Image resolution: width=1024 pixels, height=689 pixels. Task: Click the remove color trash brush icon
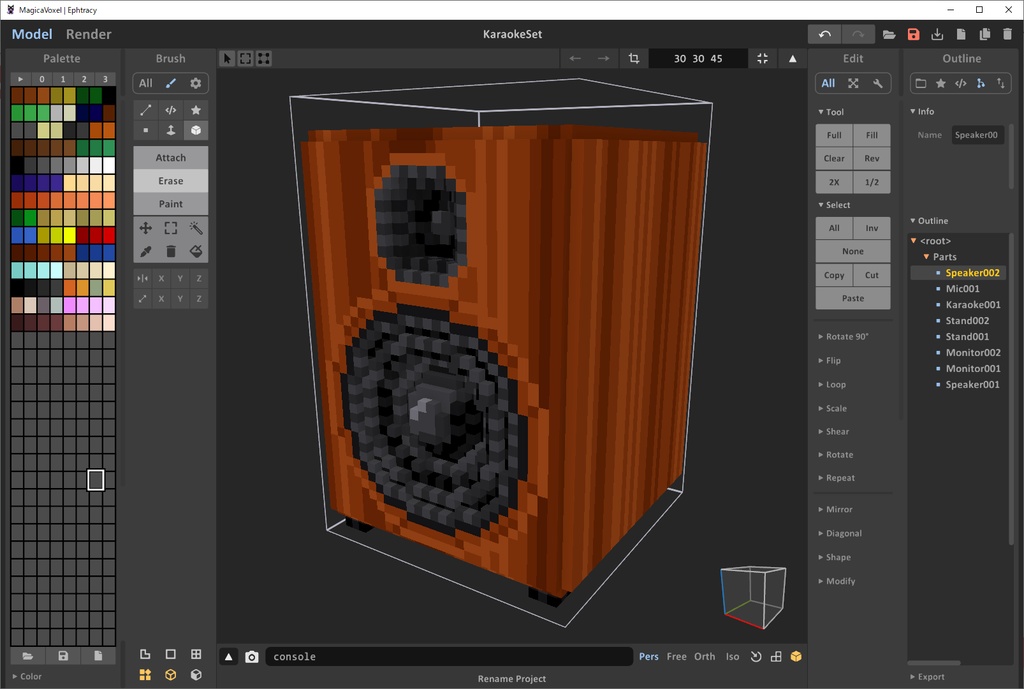170,251
